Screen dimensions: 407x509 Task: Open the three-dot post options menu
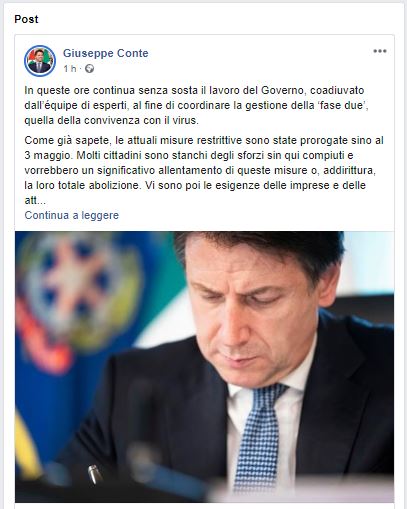tap(380, 51)
